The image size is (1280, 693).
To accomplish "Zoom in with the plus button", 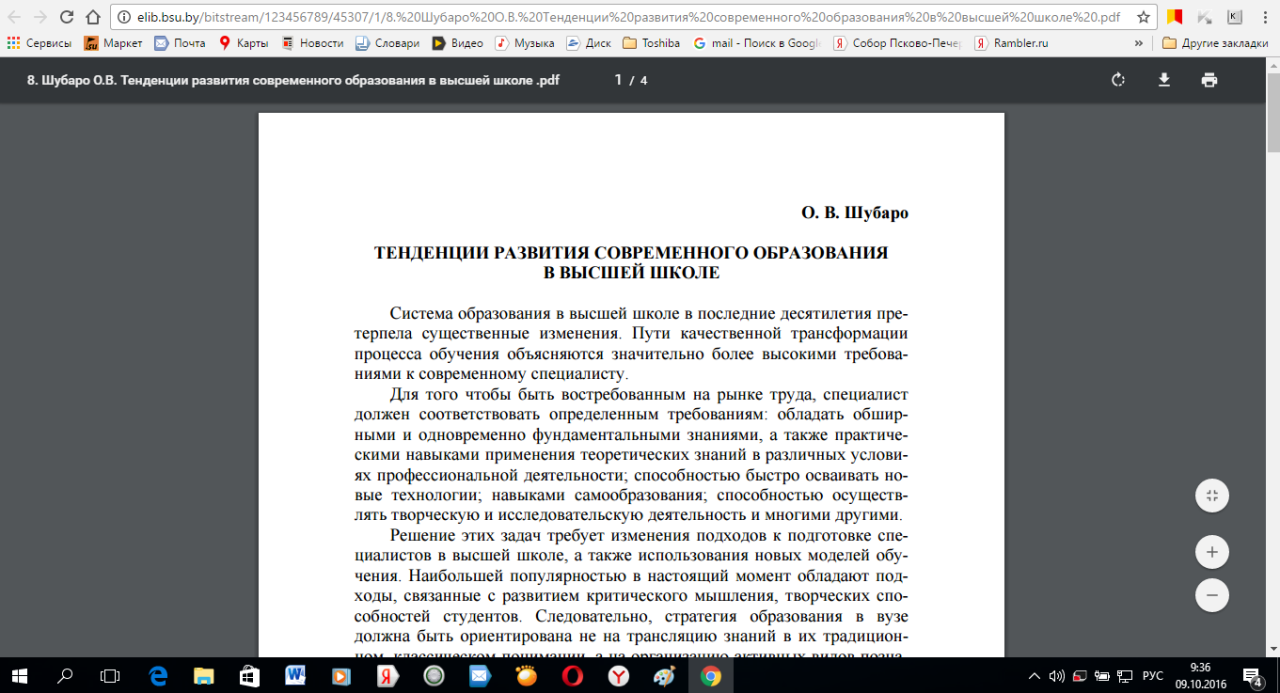I will [1212, 551].
